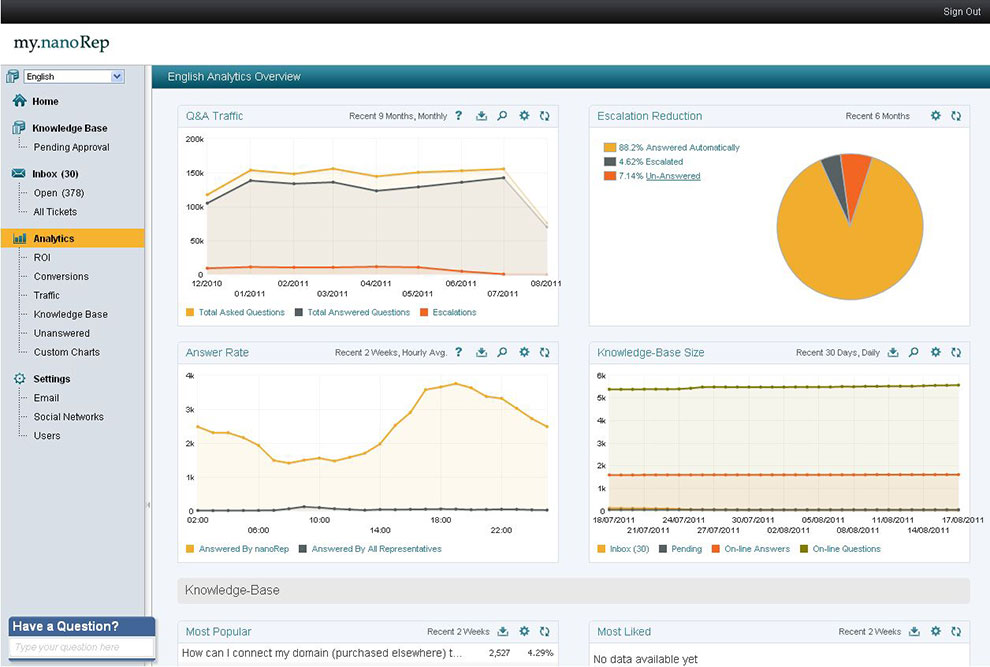Open Conversions analytics page

[x=61, y=276]
